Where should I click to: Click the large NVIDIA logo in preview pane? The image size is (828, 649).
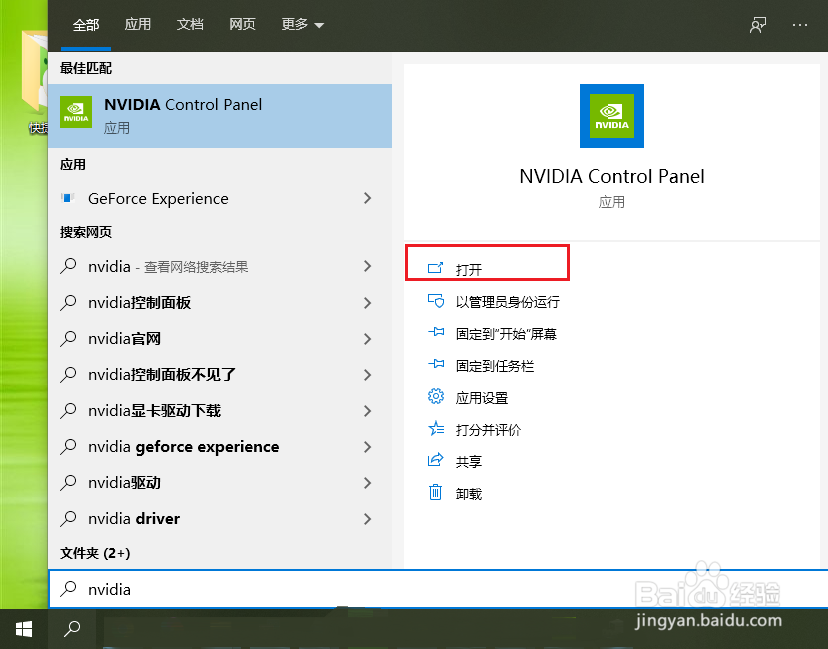click(611, 115)
